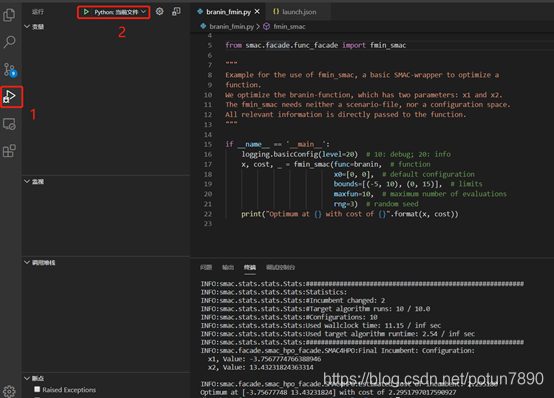Click the import line 'from smac.facade.func_facade'

(316, 45)
